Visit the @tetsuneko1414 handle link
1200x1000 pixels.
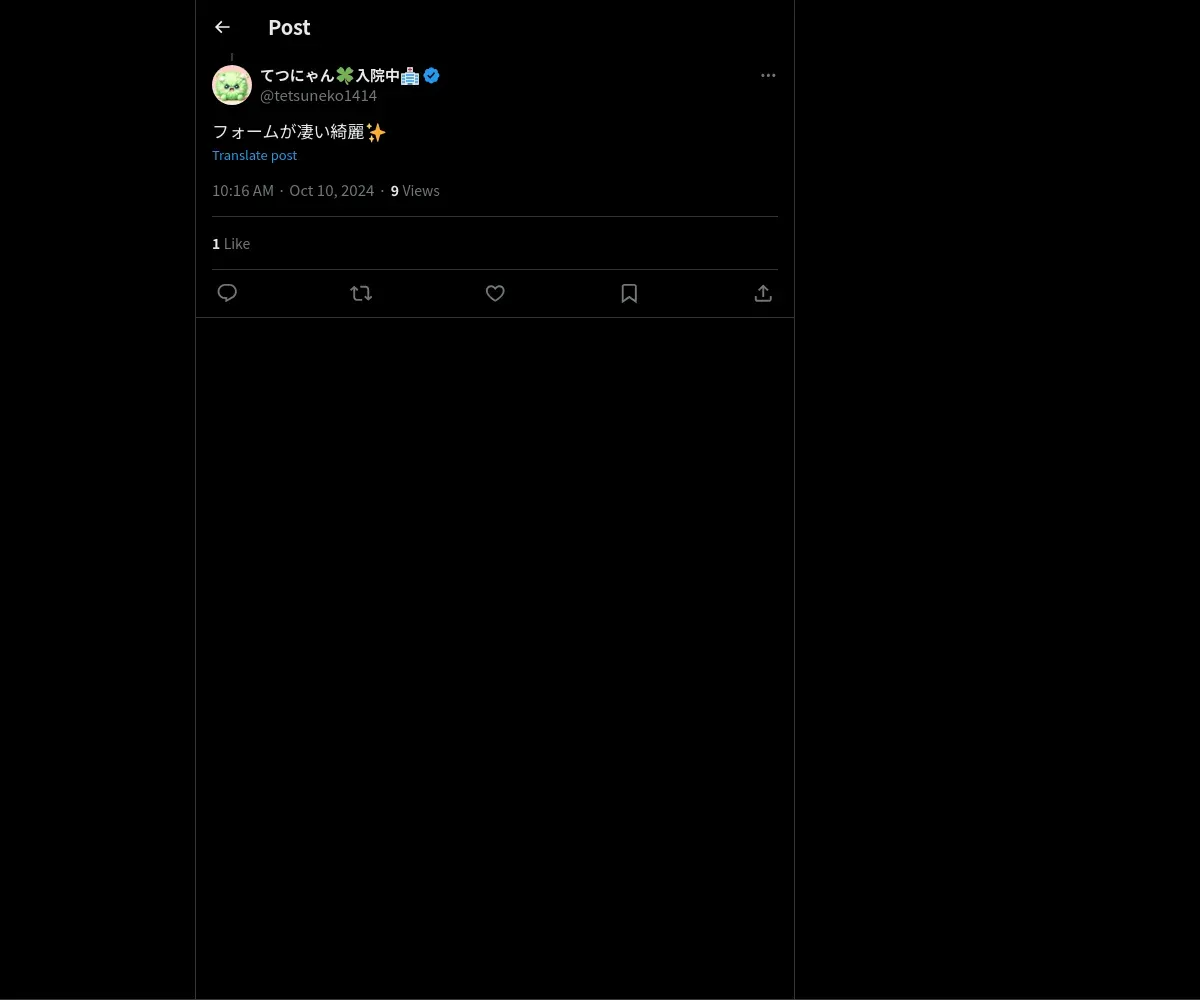[318, 96]
